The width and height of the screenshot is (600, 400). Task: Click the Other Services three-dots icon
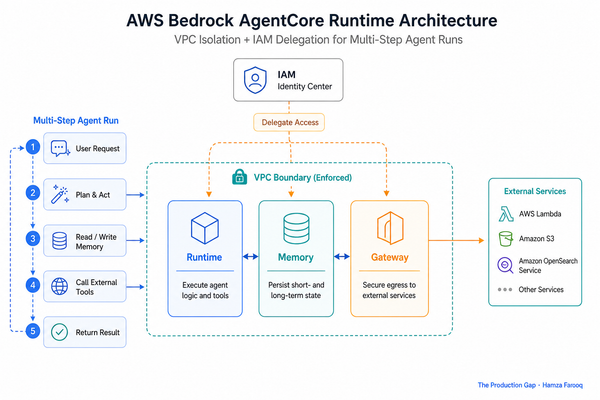point(505,289)
